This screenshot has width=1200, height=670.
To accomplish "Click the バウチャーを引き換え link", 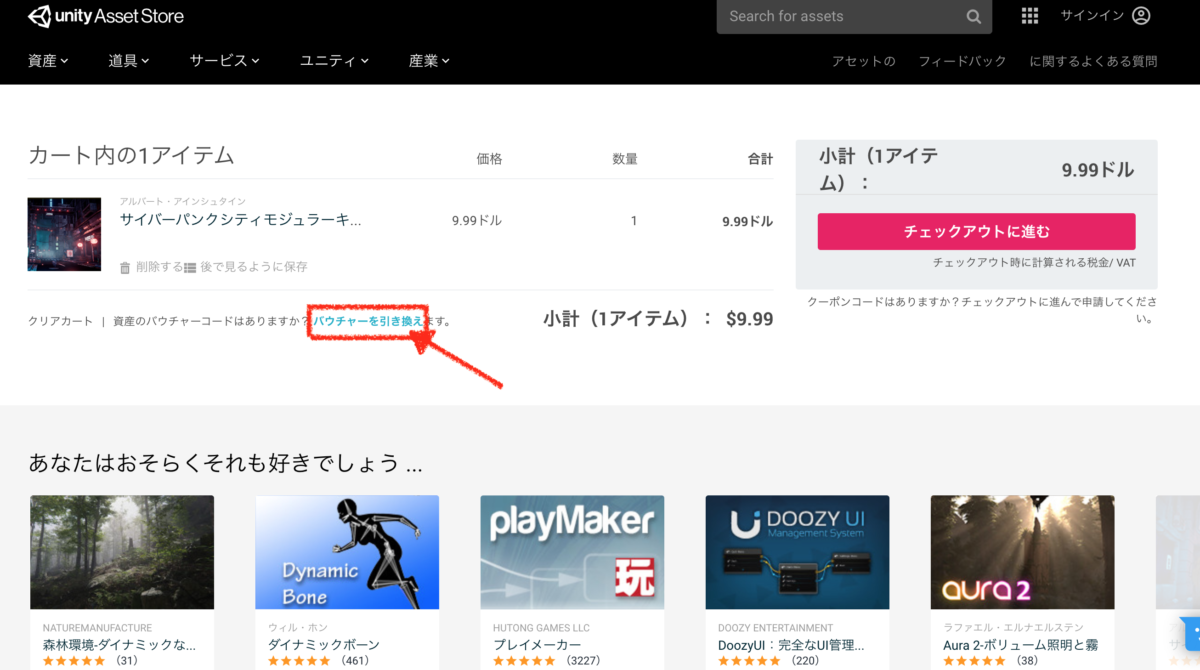I will (x=368, y=321).
